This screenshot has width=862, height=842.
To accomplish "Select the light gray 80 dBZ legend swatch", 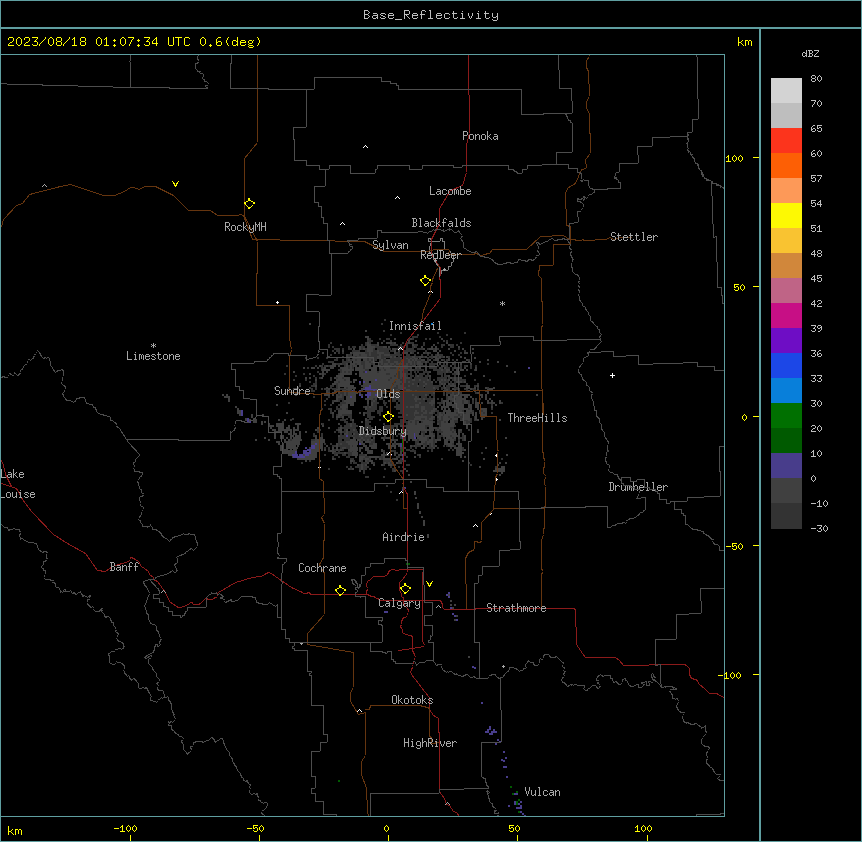I will (x=786, y=91).
